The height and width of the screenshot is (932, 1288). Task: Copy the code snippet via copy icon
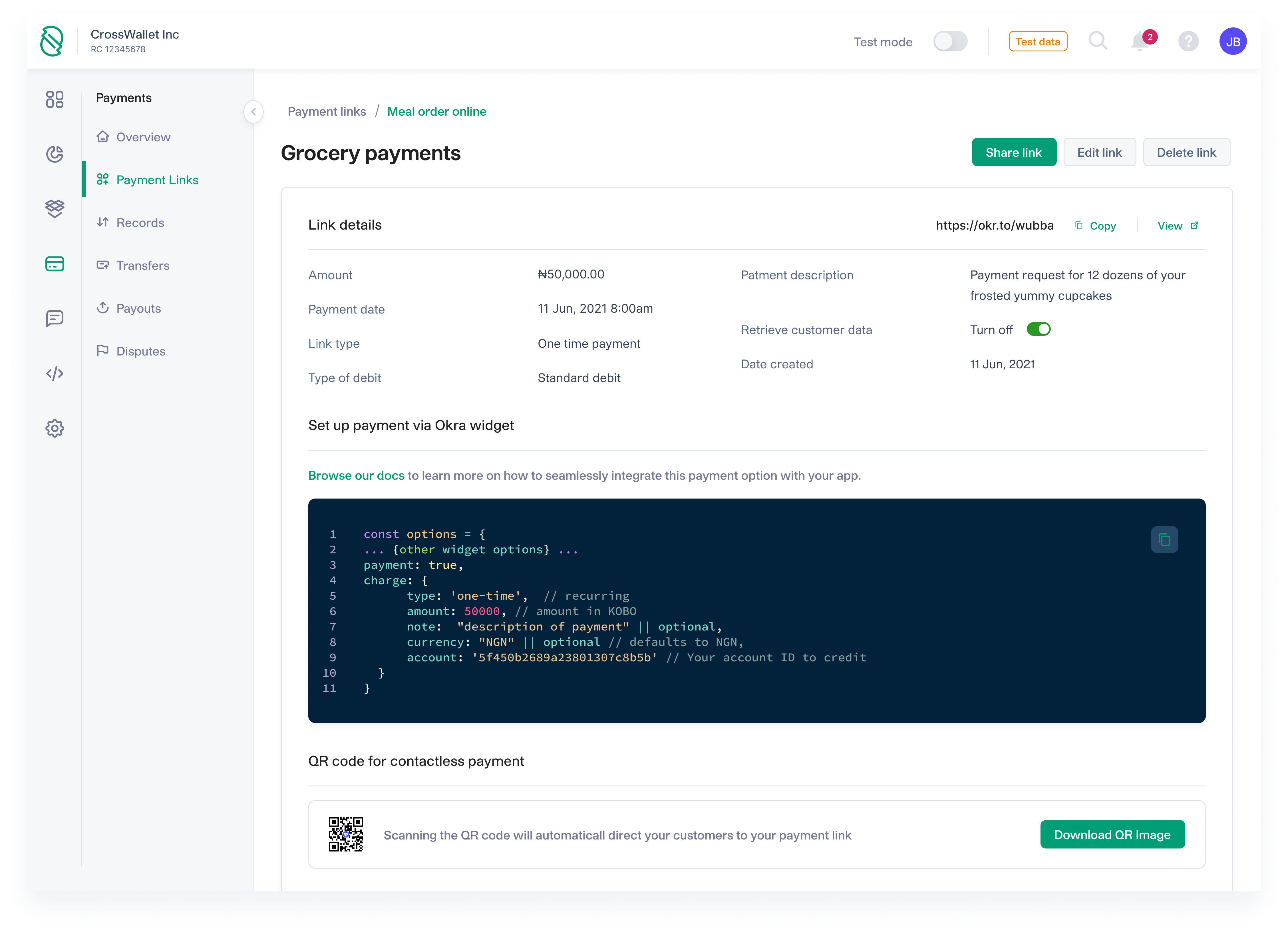pos(1164,540)
